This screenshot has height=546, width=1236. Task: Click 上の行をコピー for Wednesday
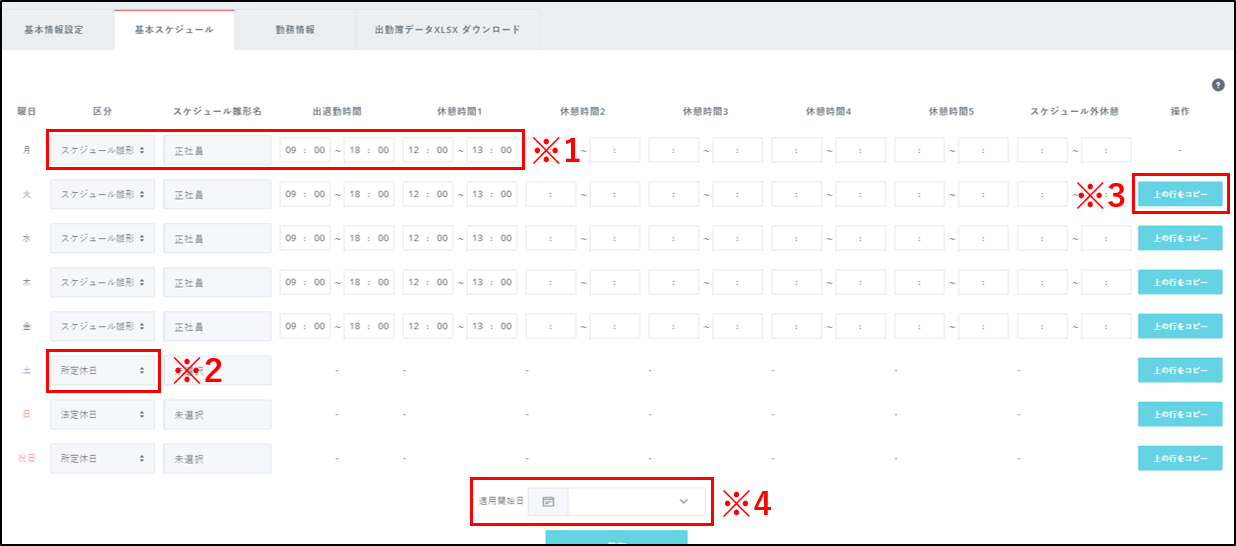(x=1180, y=238)
